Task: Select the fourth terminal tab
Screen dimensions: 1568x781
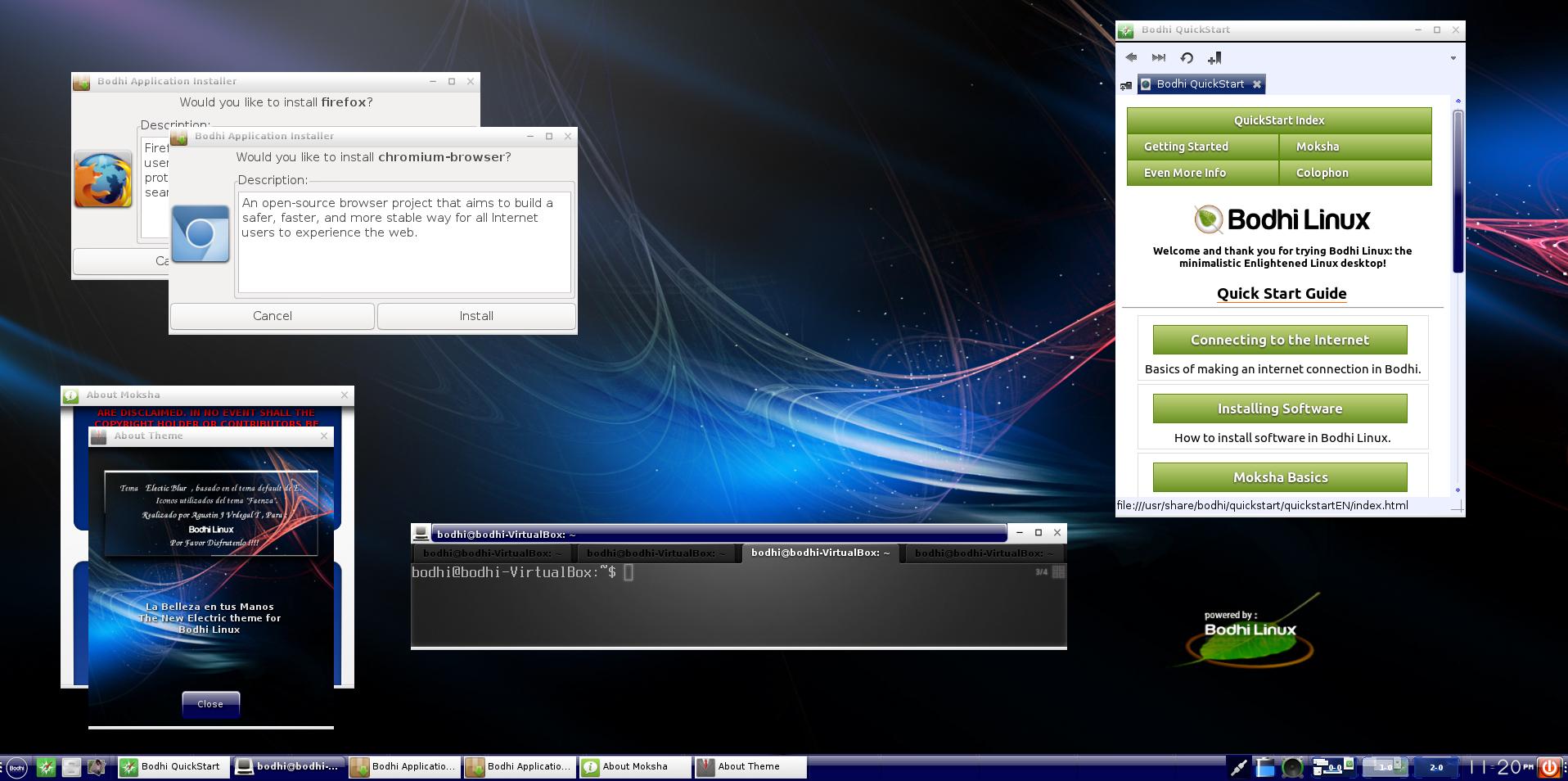Action: pos(984,553)
